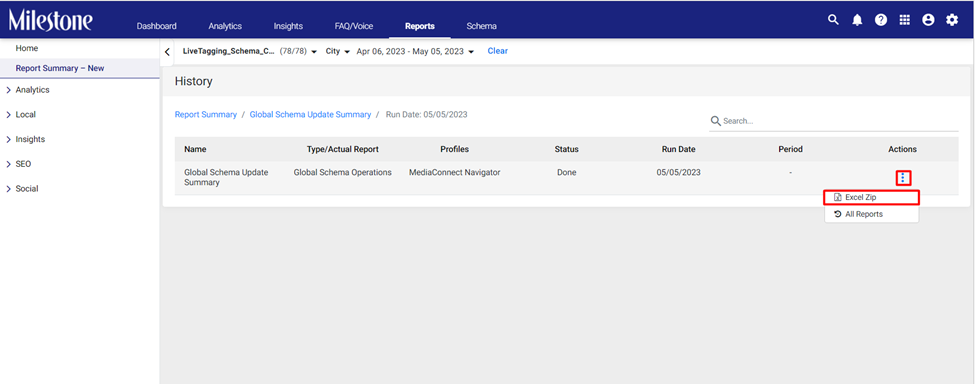Expand the Local sidebar section
The height and width of the screenshot is (384, 975).
[x=21, y=114]
